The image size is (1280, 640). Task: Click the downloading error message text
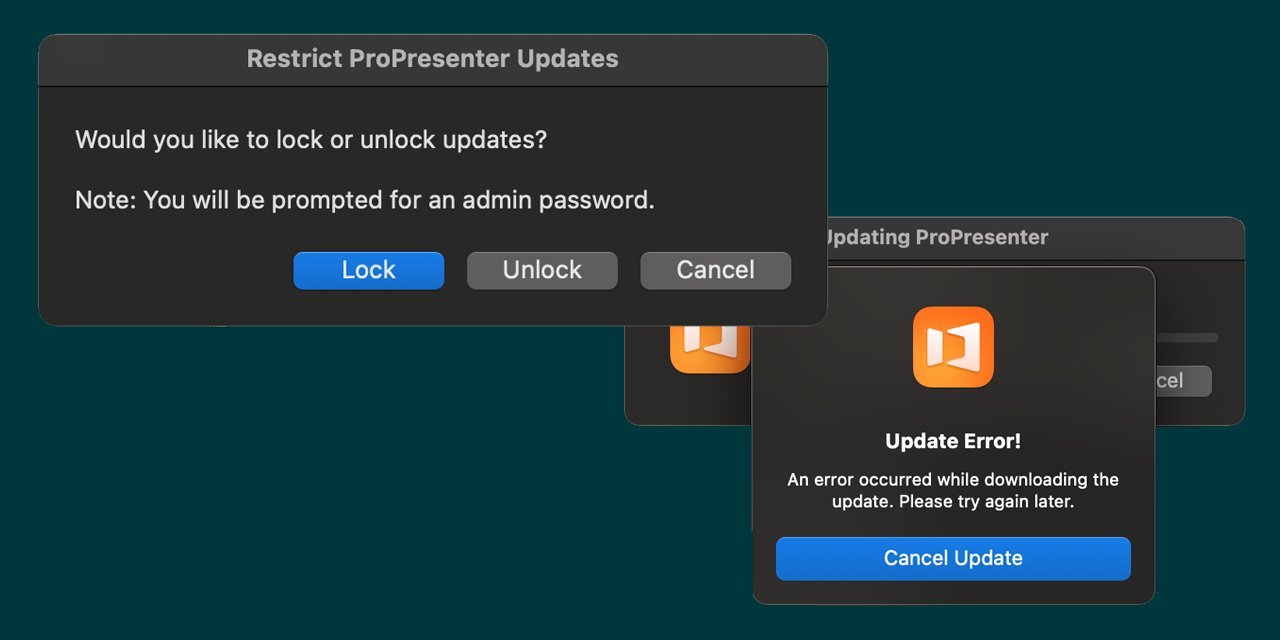(x=952, y=490)
